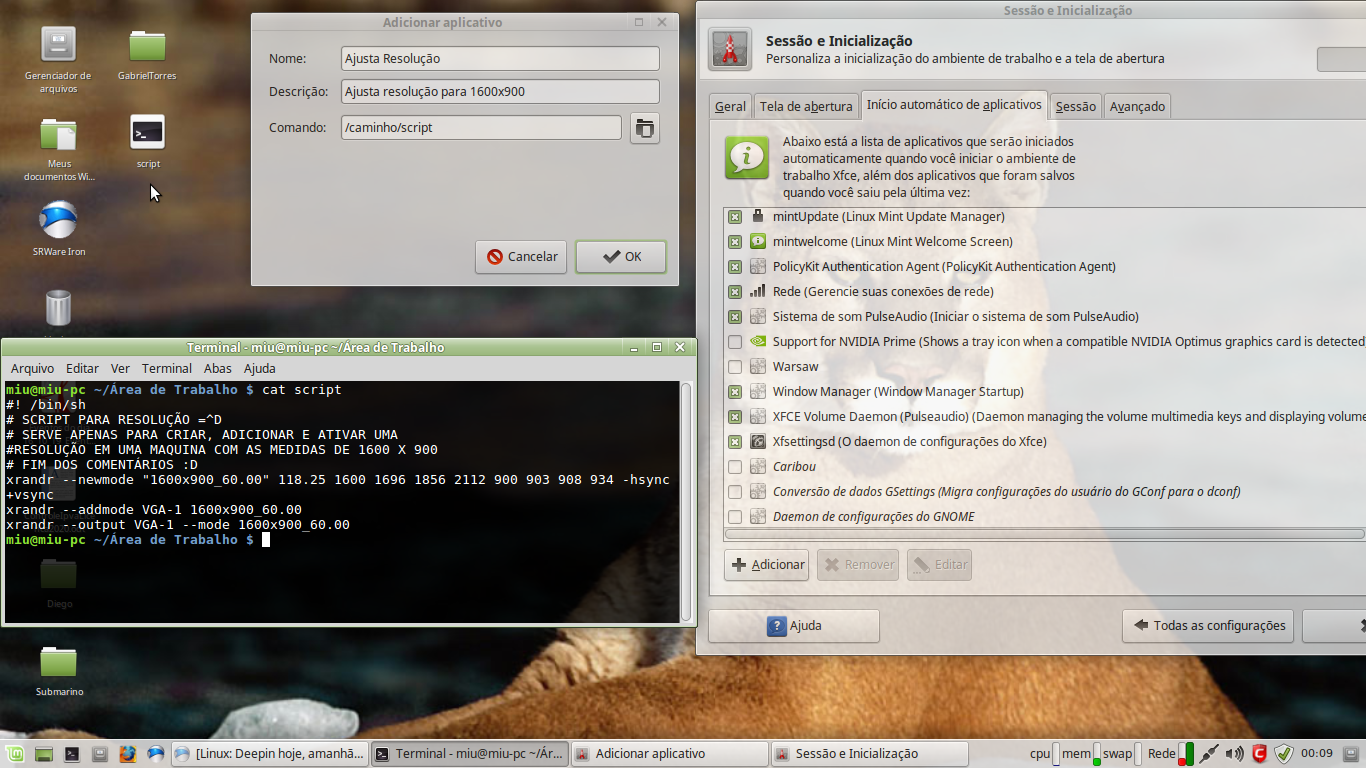Open the Ajuda menu in Terminal

click(x=259, y=369)
